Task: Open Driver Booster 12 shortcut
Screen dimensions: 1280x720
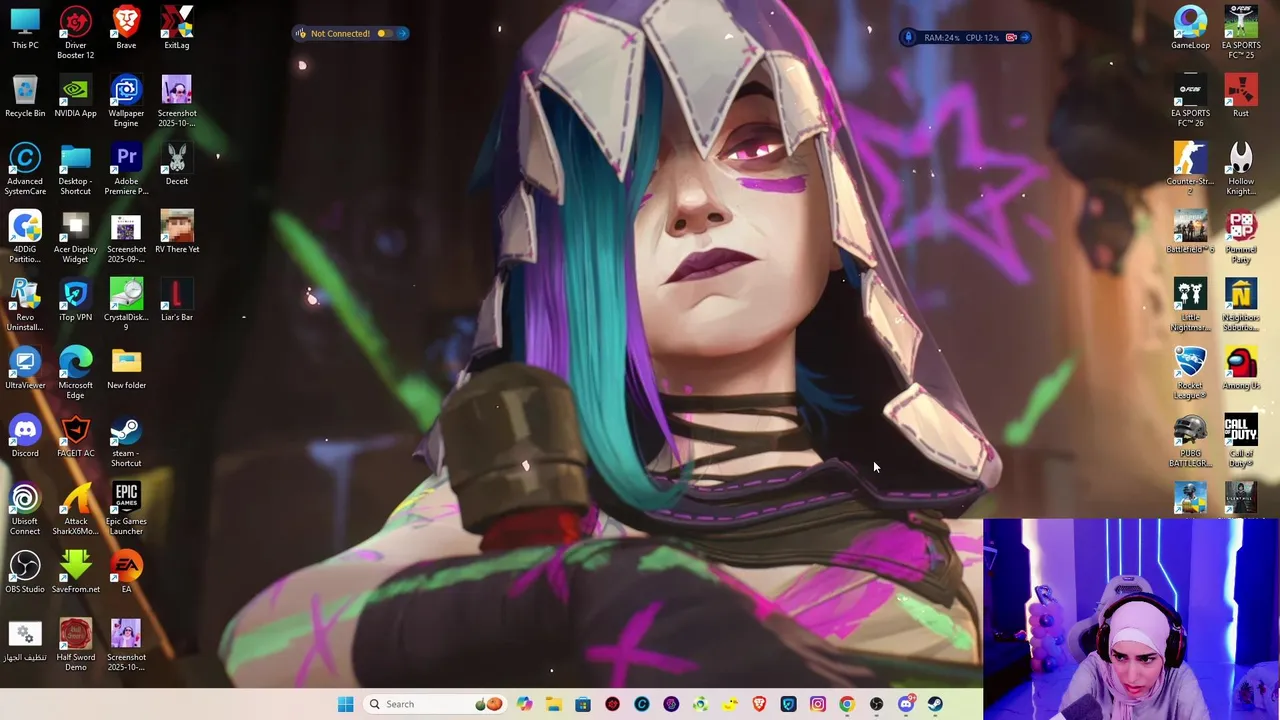Action: [x=75, y=32]
